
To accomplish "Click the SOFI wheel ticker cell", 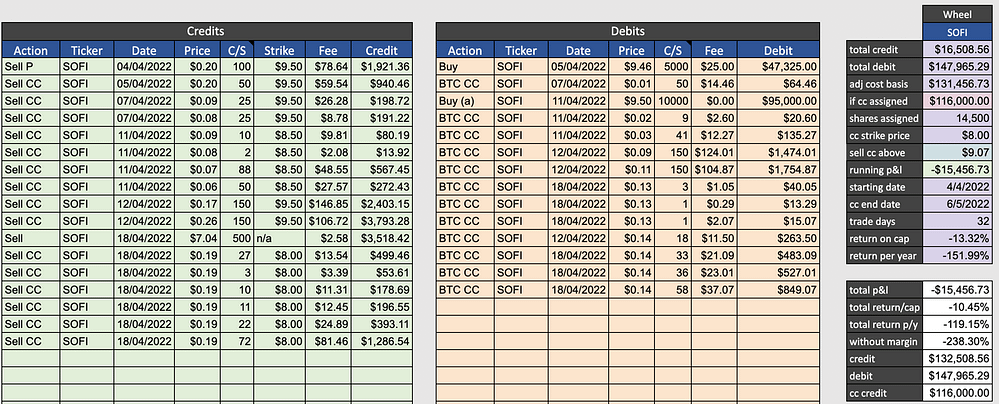I will tap(958, 32).
